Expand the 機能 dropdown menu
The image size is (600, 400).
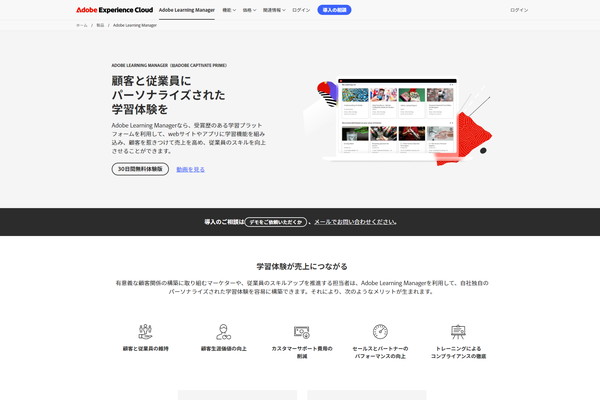229,10
